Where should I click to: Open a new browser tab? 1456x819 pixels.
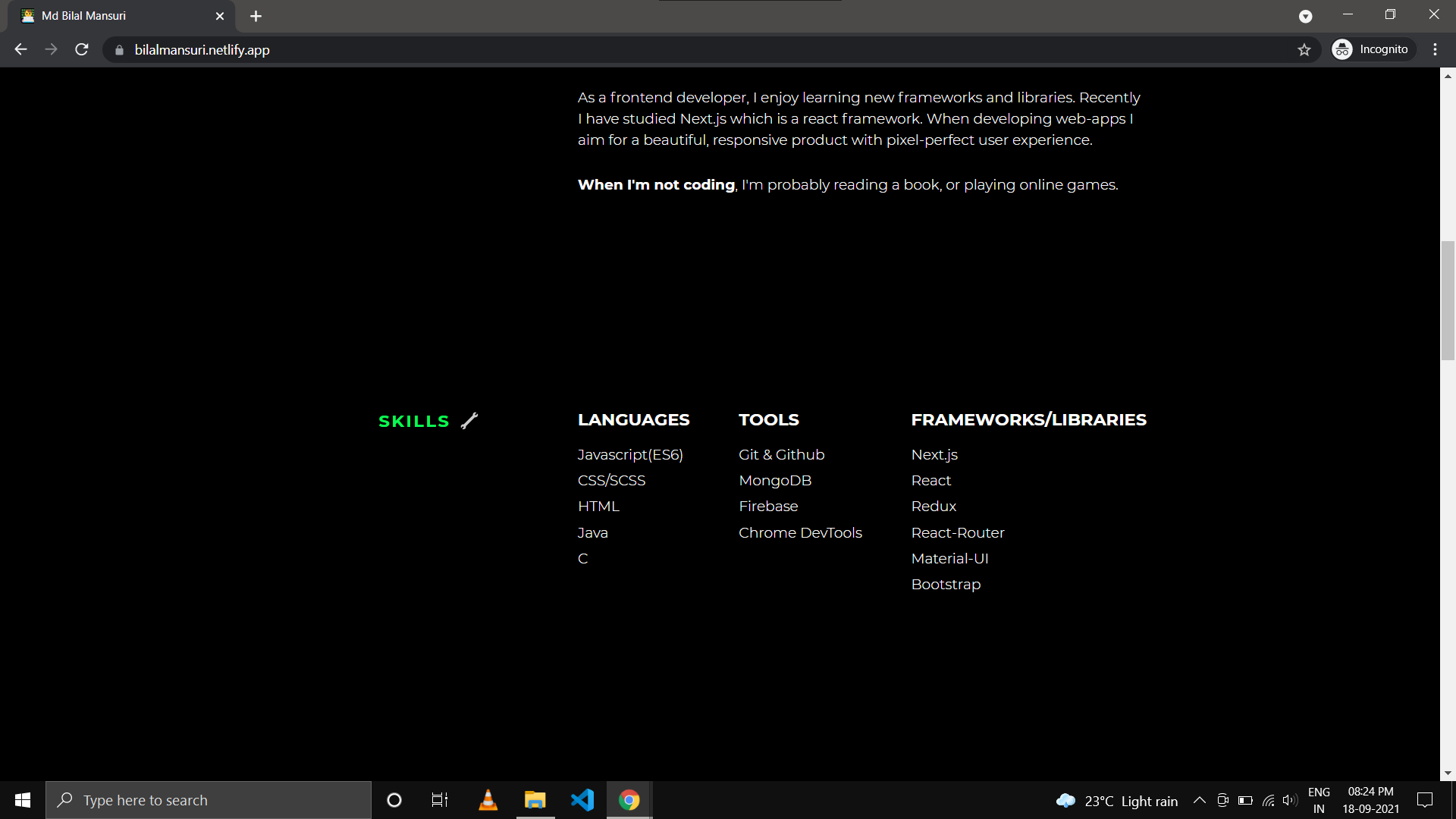tap(256, 16)
